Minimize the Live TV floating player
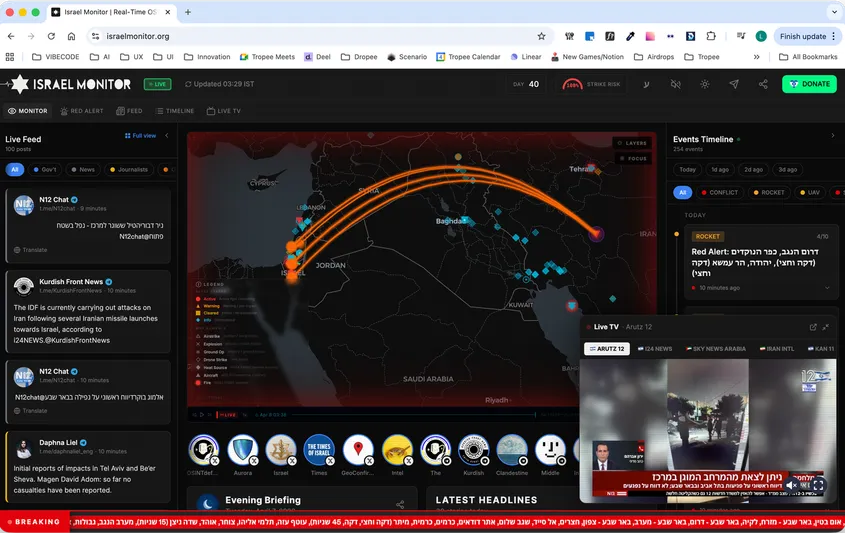The height and width of the screenshot is (533, 845). click(x=826, y=327)
